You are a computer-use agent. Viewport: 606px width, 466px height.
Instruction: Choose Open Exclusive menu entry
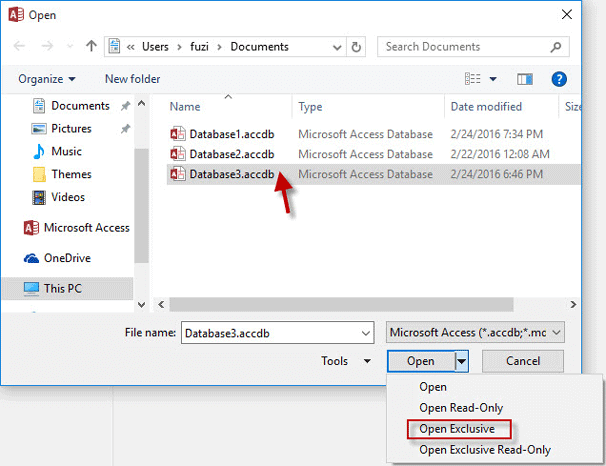point(459,429)
